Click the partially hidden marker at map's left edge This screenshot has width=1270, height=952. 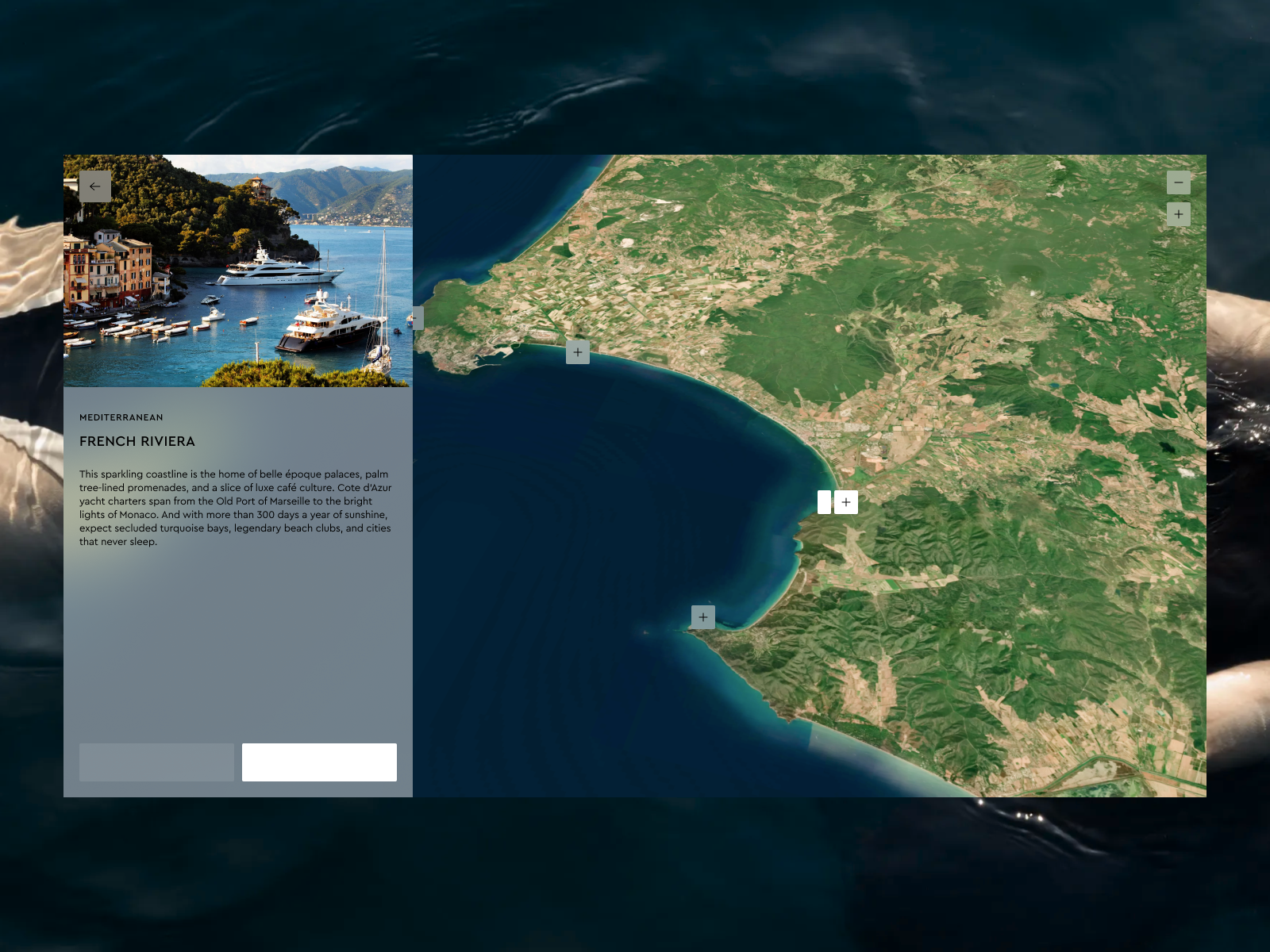click(418, 318)
